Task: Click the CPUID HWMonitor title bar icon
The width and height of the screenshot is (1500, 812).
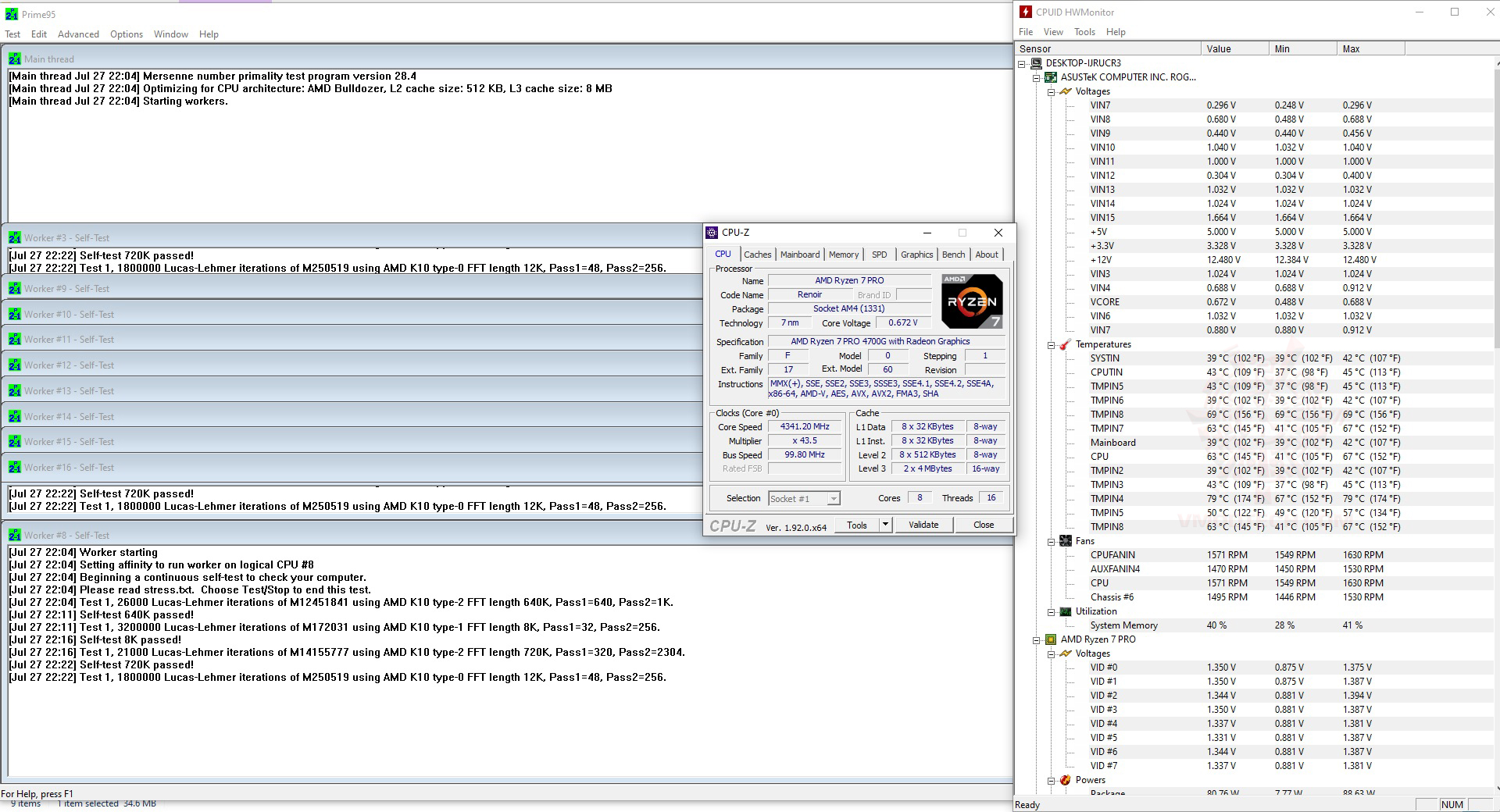Action: 1026,12
